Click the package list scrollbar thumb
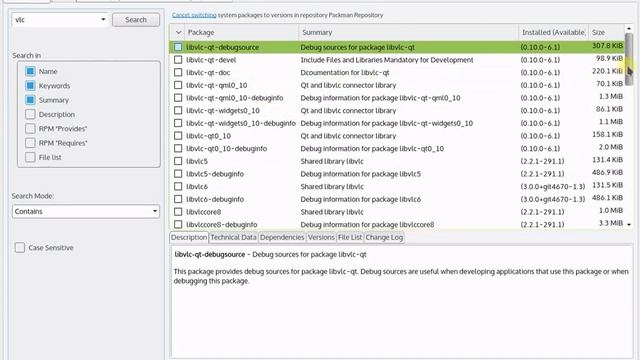The width and height of the screenshot is (640, 360). 629,60
